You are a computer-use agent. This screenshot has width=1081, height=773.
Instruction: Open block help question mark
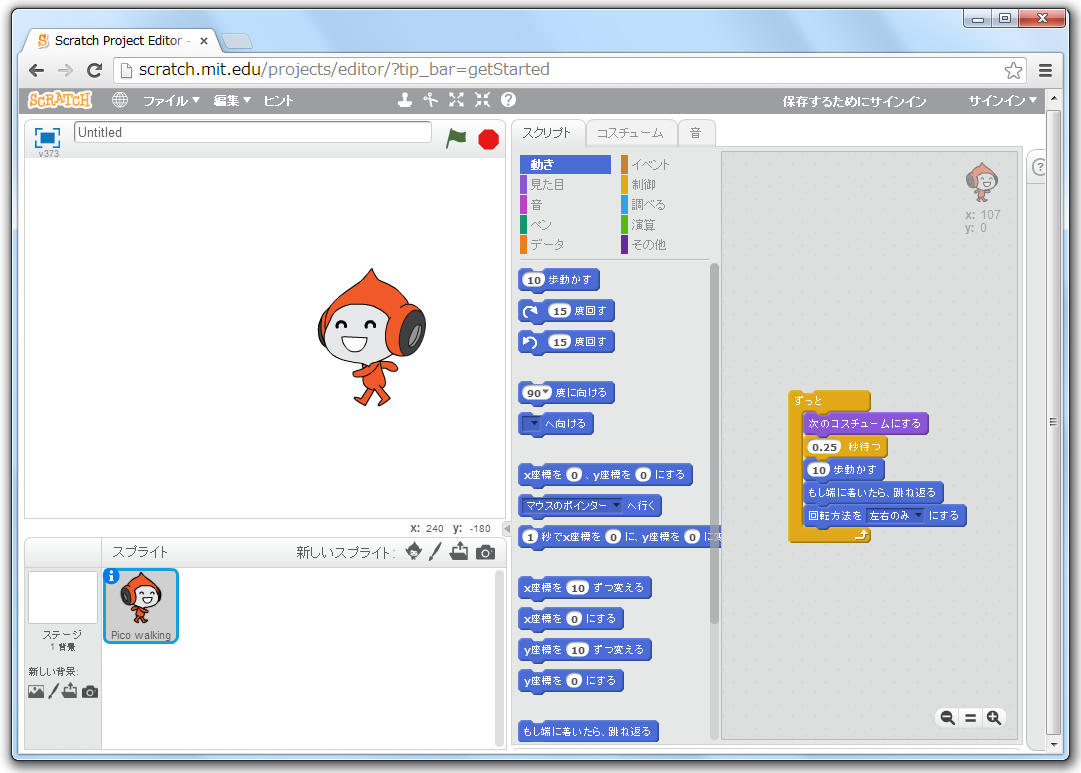coord(508,100)
